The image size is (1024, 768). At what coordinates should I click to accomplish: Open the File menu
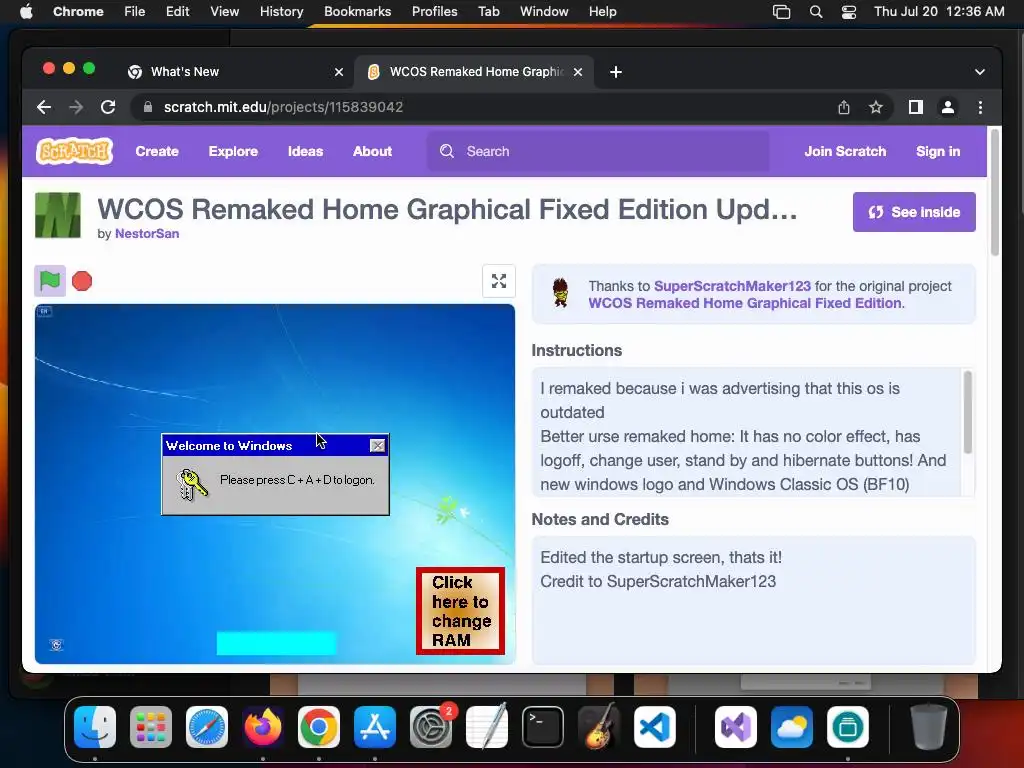tap(135, 11)
